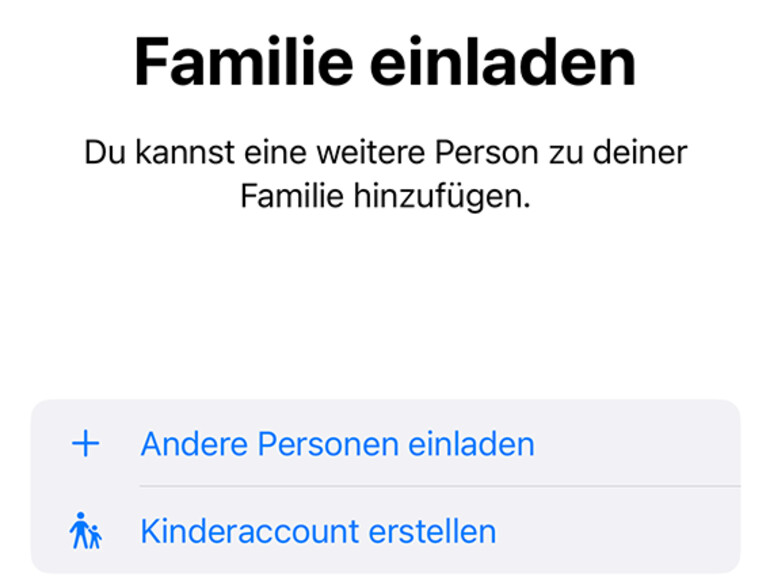
Task: Tap the parent and child icon
Action: coord(86,531)
